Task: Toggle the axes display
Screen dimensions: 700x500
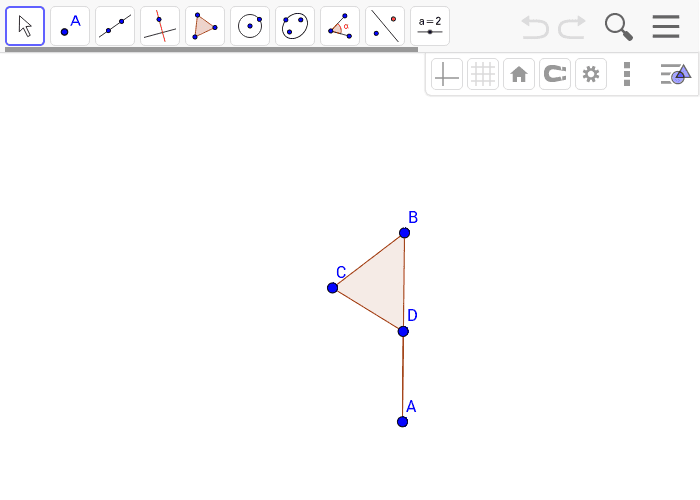Action: [447, 74]
